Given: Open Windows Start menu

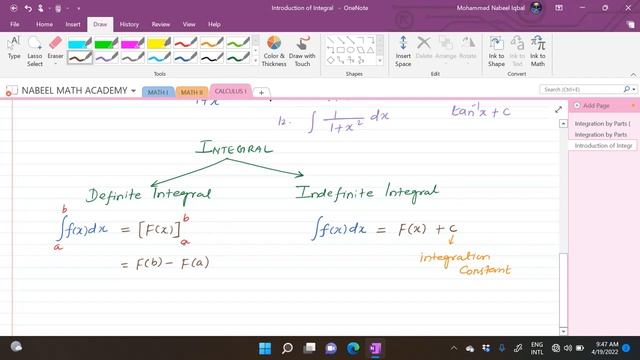Looking at the screenshot, I should click(265, 348).
